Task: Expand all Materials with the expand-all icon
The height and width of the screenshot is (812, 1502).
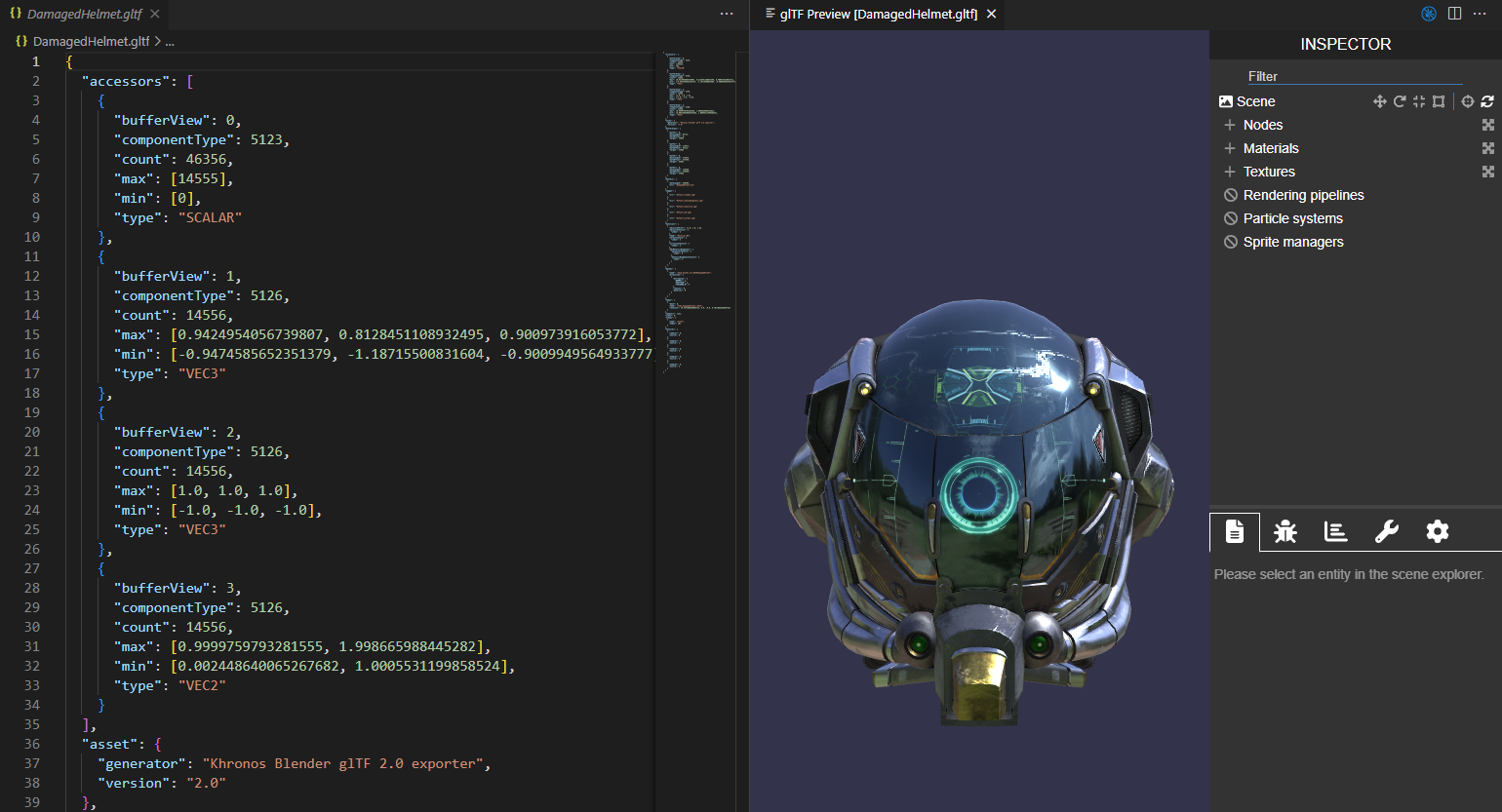Action: click(x=1488, y=148)
